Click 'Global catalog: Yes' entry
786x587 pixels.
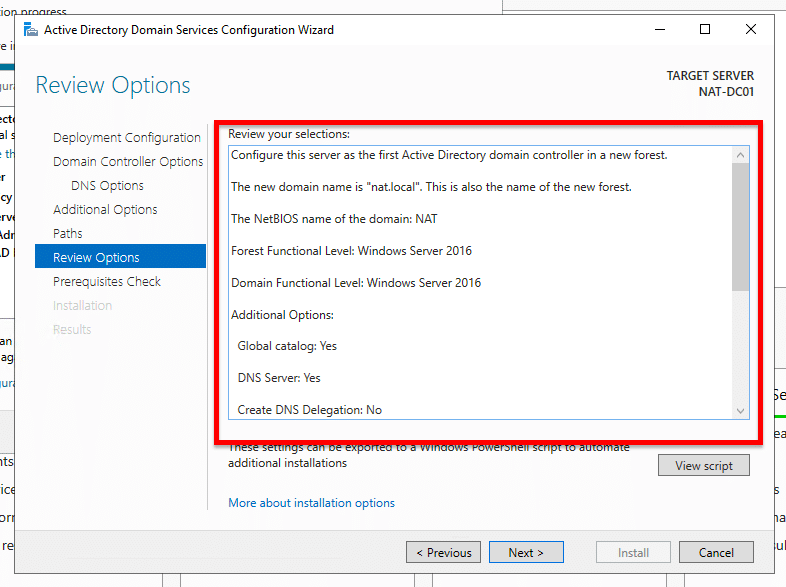coord(287,346)
